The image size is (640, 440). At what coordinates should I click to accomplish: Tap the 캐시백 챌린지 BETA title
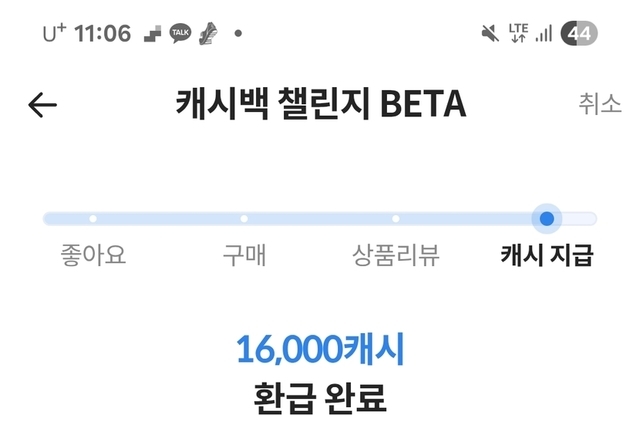(320, 104)
